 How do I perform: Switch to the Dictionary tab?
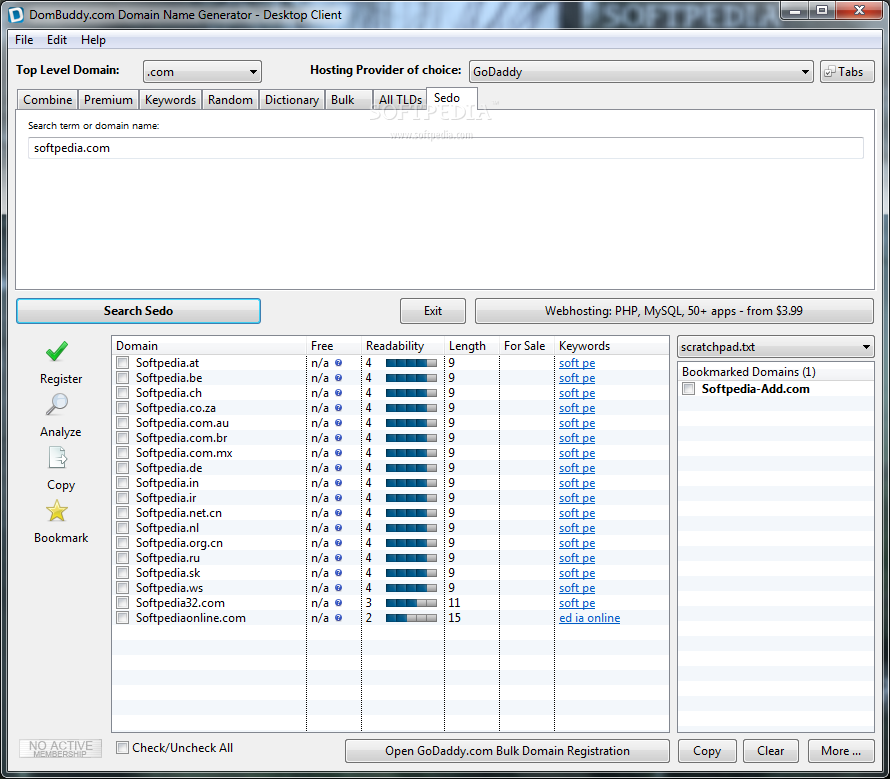click(x=292, y=99)
